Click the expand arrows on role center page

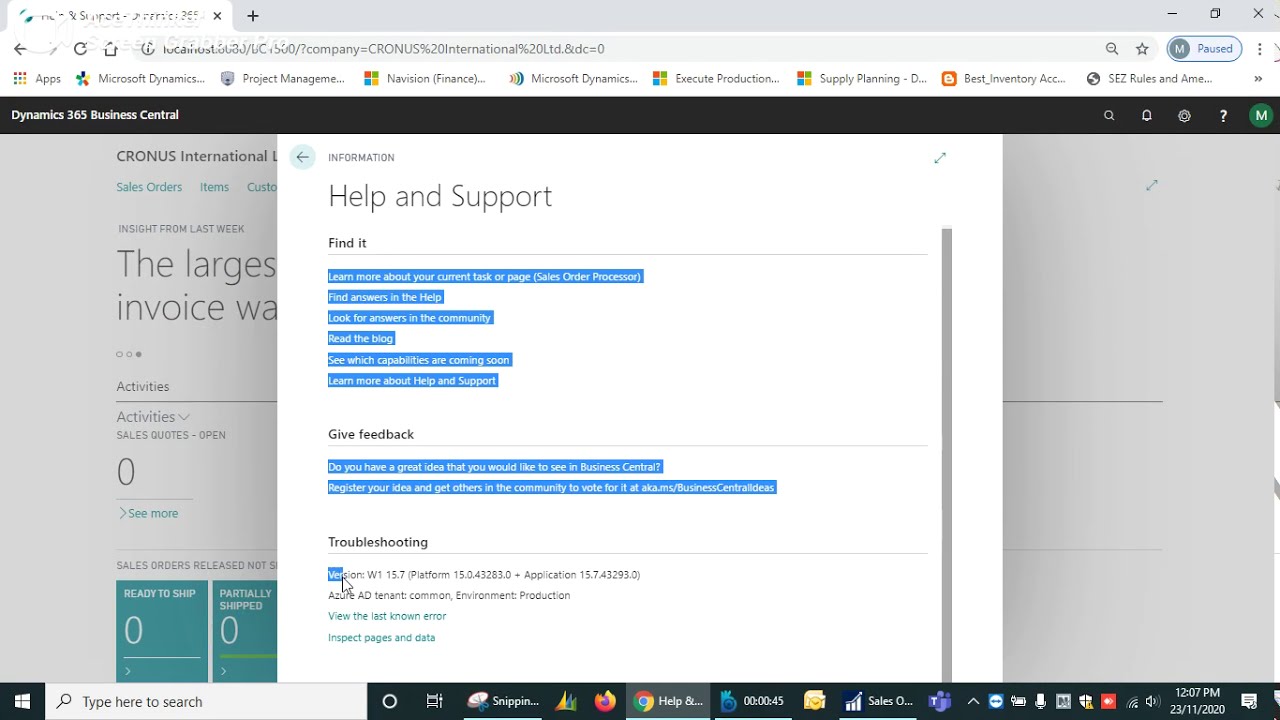(x=1152, y=185)
